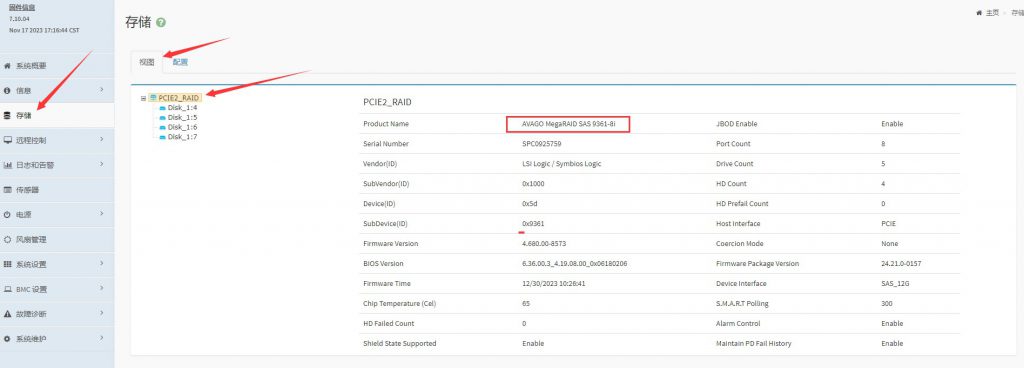Image resolution: width=1024 pixels, height=368 pixels.
Task: Click chip temperature value 65
Action: tap(526, 303)
